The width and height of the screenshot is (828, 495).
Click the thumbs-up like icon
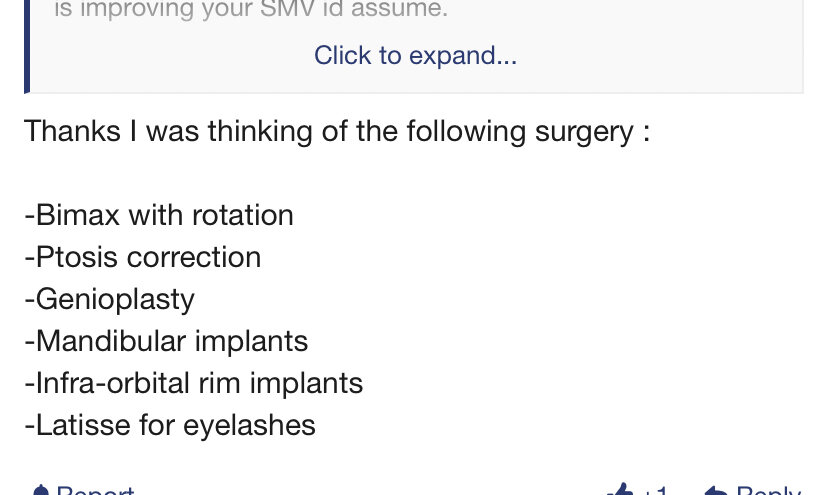coord(620,490)
